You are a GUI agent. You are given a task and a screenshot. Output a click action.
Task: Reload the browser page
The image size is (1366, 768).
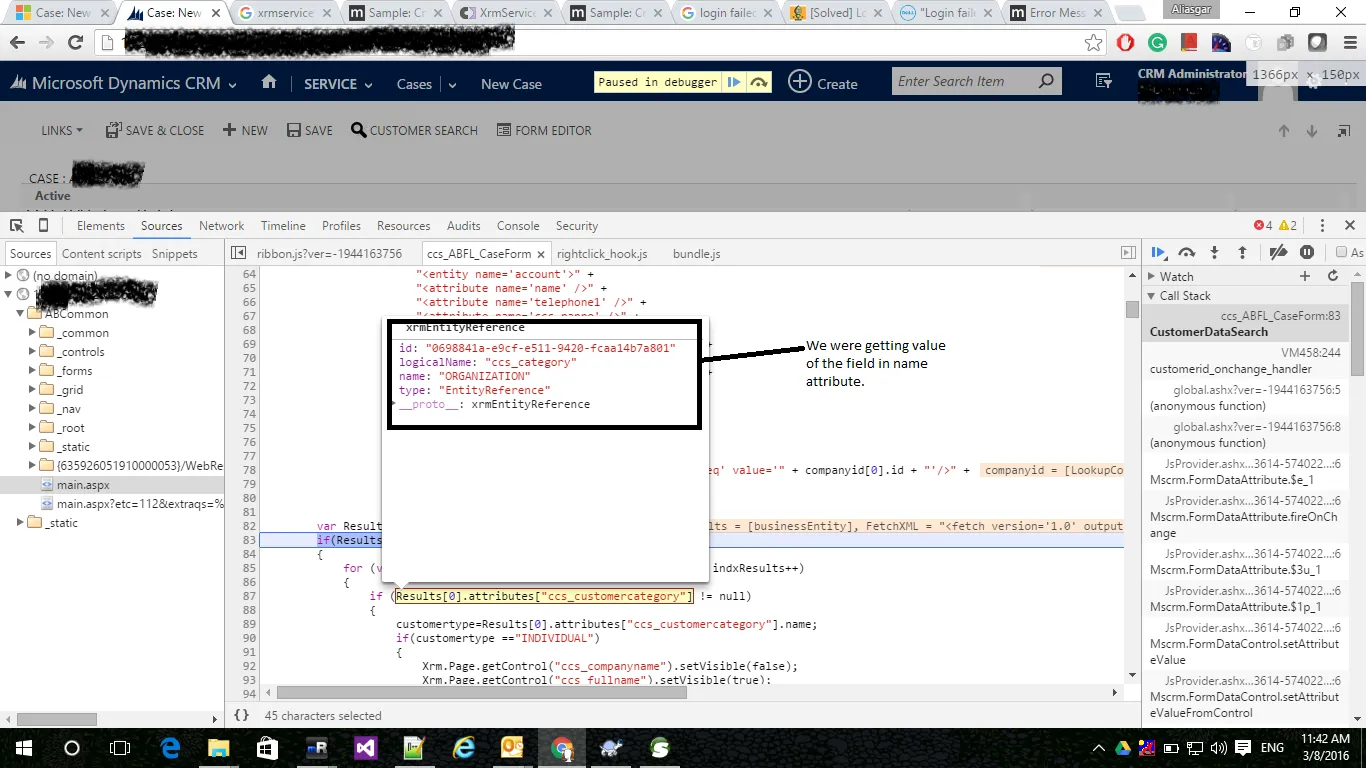pyautogui.click(x=75, y=43)
